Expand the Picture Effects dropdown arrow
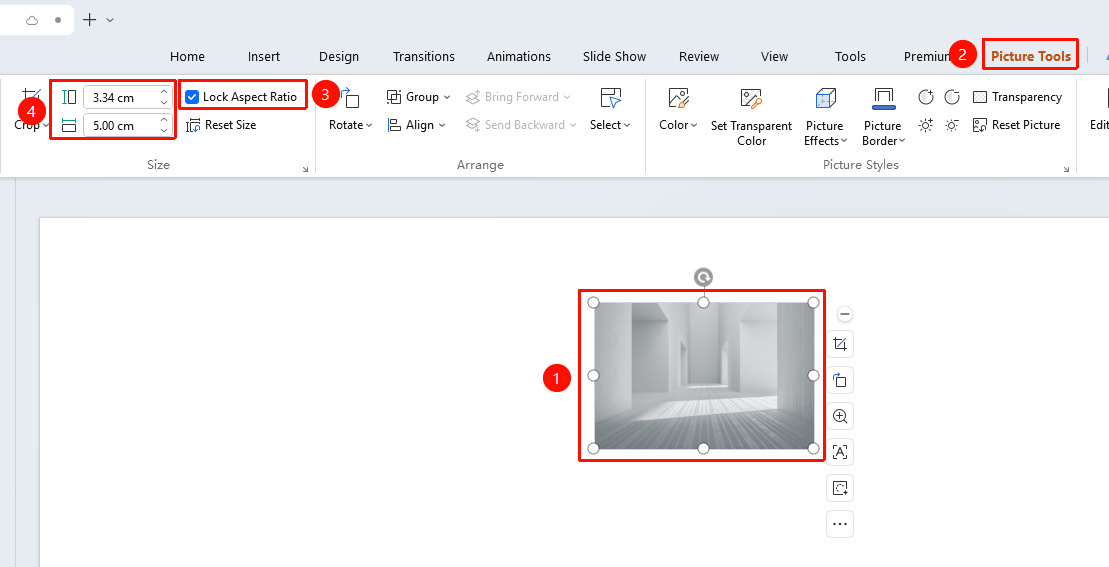The image size is (1109, 567). (843, 141)
